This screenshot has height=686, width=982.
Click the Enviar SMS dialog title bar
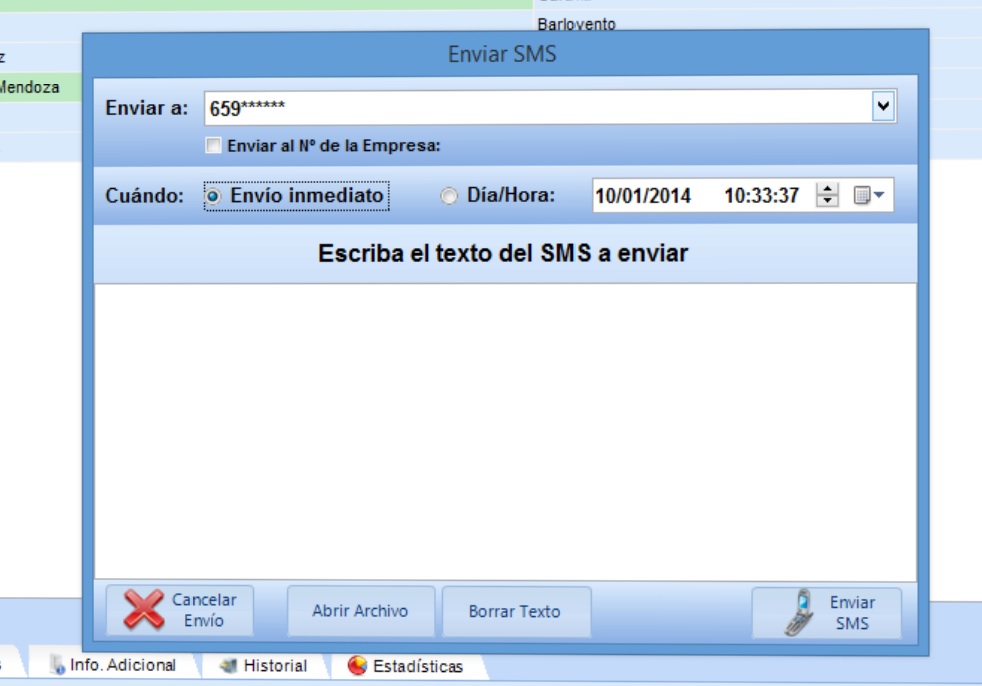click(505, 54)
